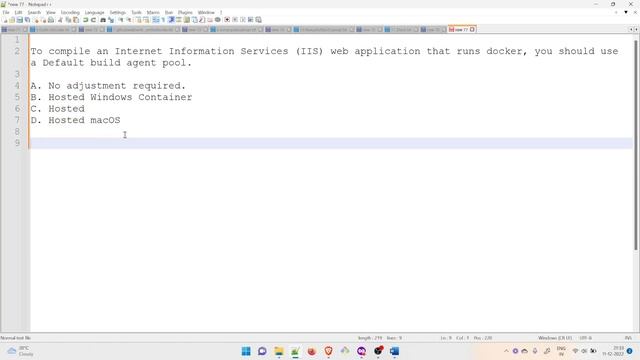Open Find dialog with binoculars icon

[103, 20]
